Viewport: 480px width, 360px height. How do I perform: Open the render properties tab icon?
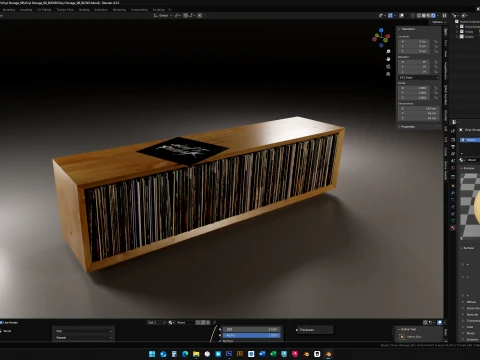click(453, 140)
